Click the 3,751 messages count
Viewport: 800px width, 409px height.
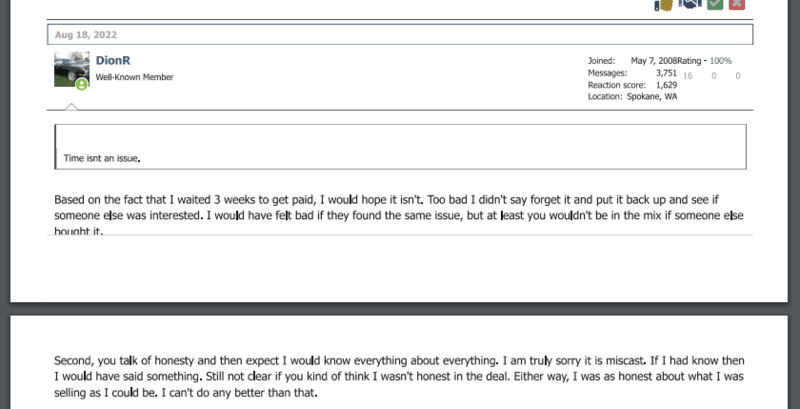coord(666,73)
